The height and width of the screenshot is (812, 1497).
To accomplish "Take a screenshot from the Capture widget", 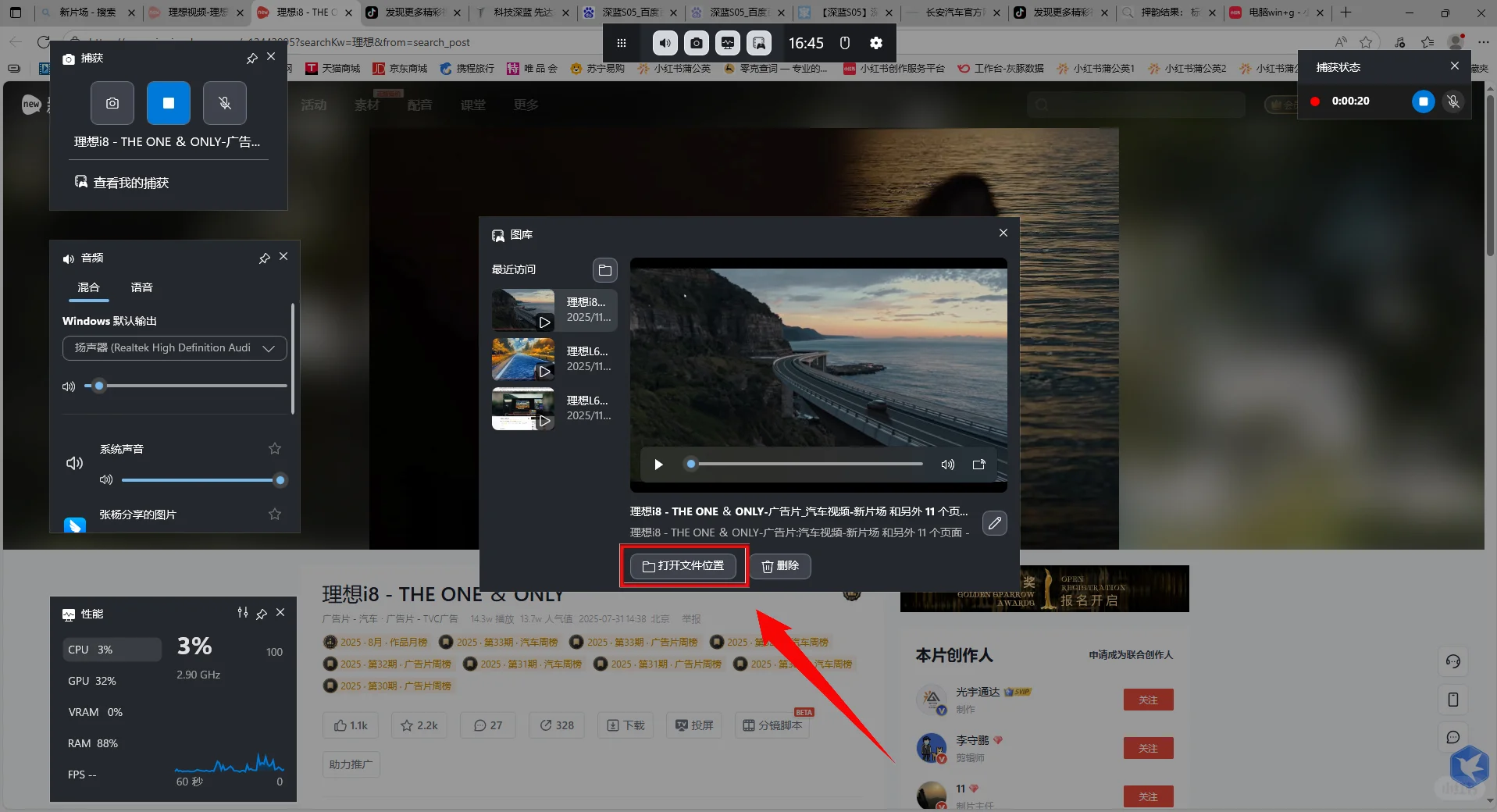I will tap(112, 103).
